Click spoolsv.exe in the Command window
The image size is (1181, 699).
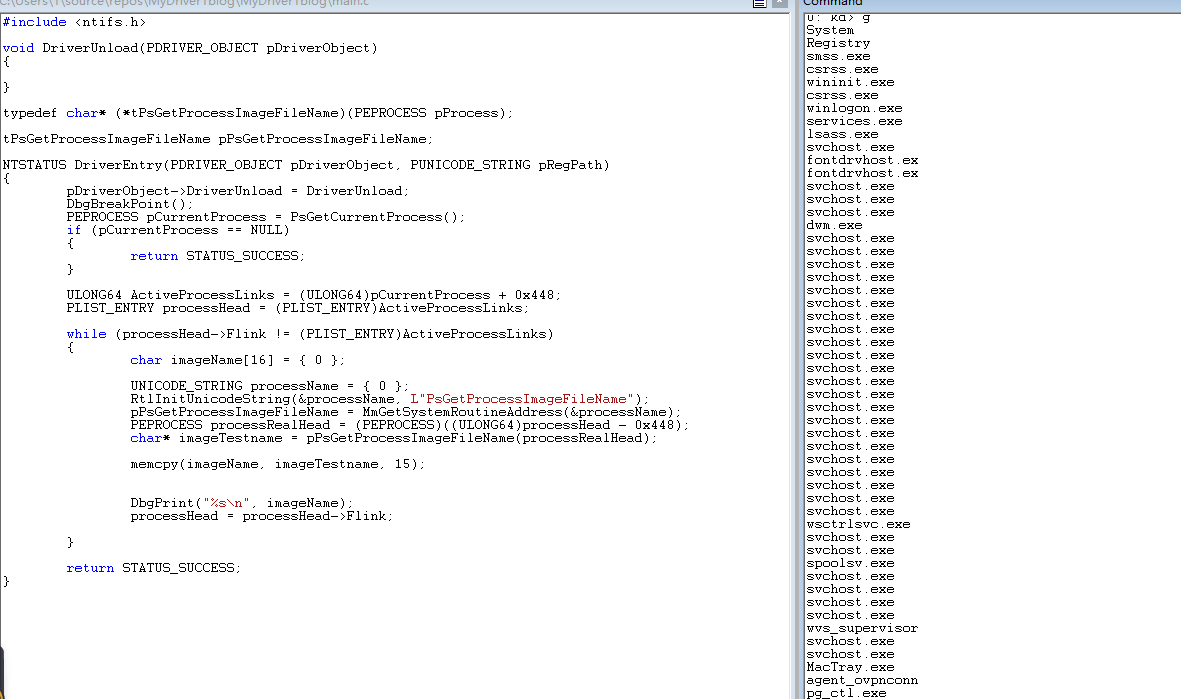click(850, 563)
